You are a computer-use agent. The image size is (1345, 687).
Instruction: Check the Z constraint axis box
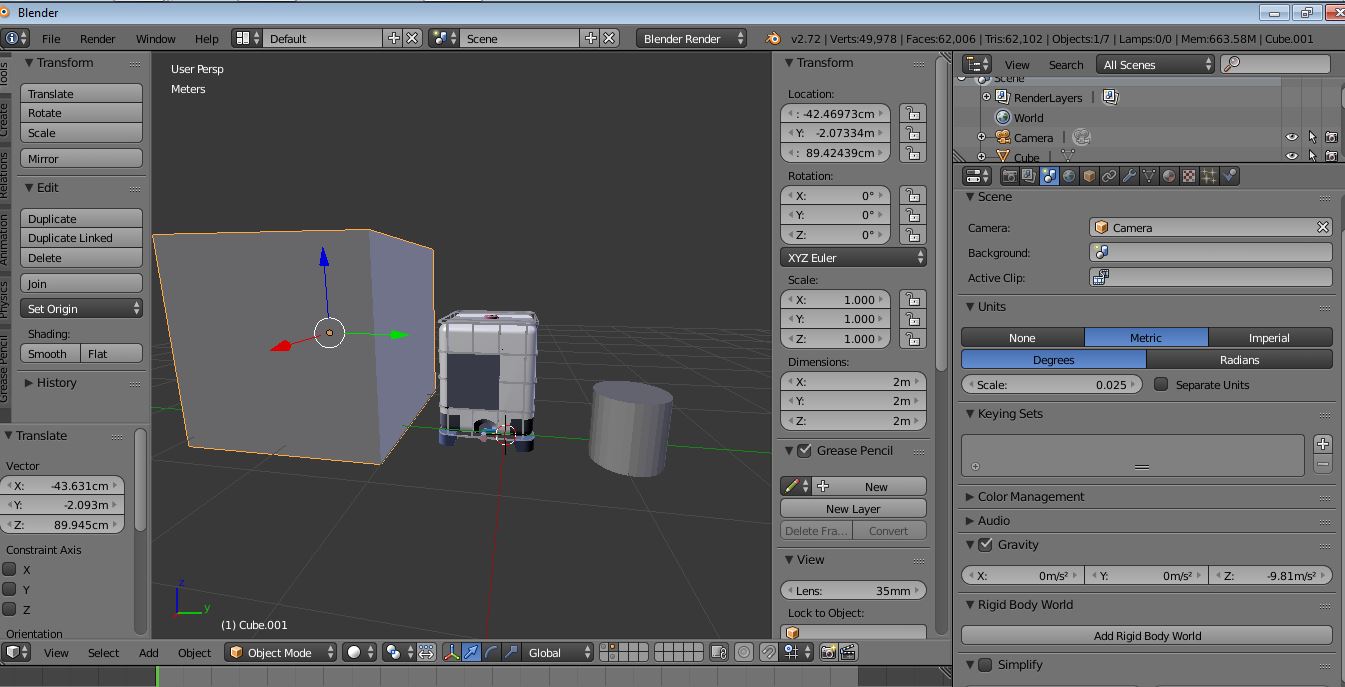click(x=10, y=609)
